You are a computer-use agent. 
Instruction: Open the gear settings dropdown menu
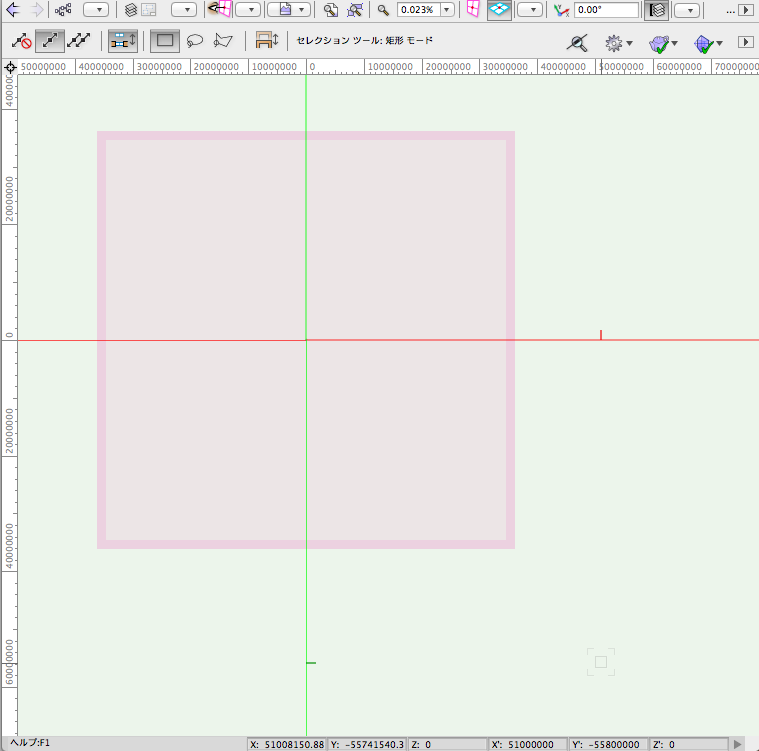click(619, 43)
